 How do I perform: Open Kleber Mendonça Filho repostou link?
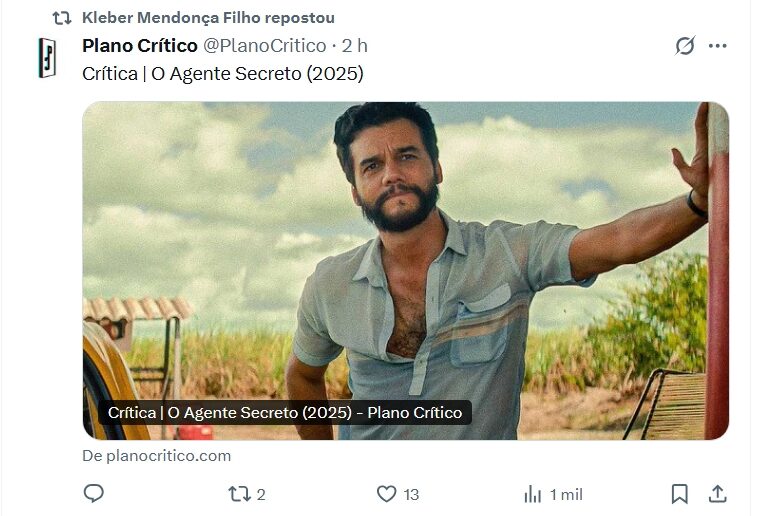click(x=208, y=18)
